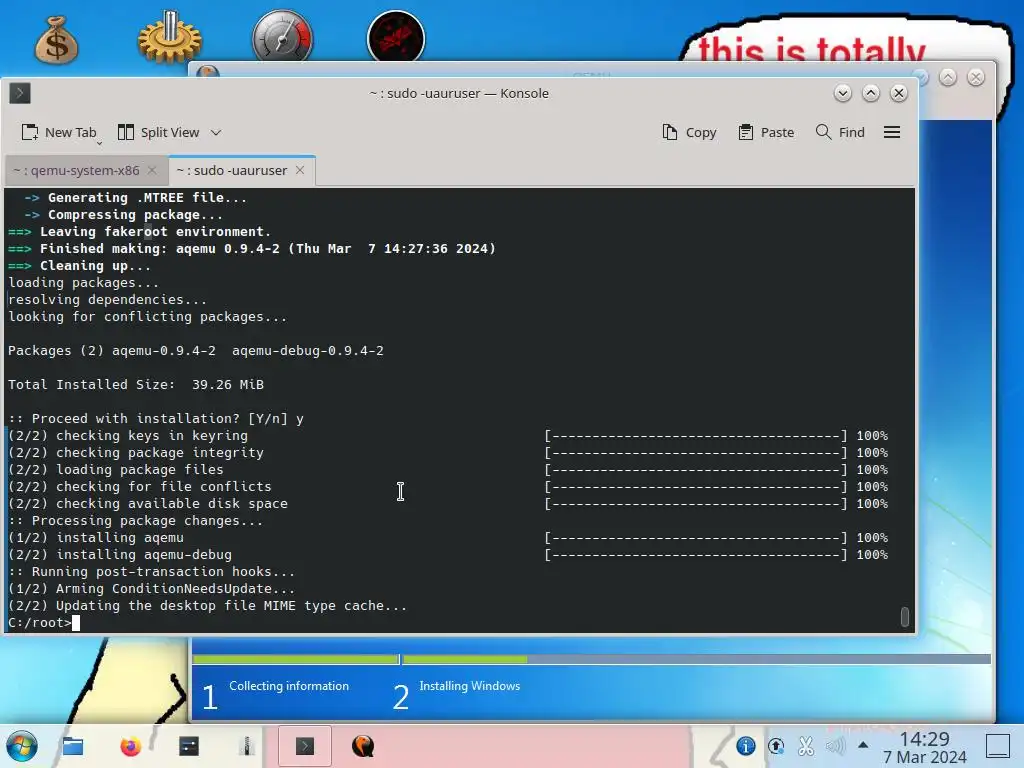Click the Paste toolbar button

767,133
